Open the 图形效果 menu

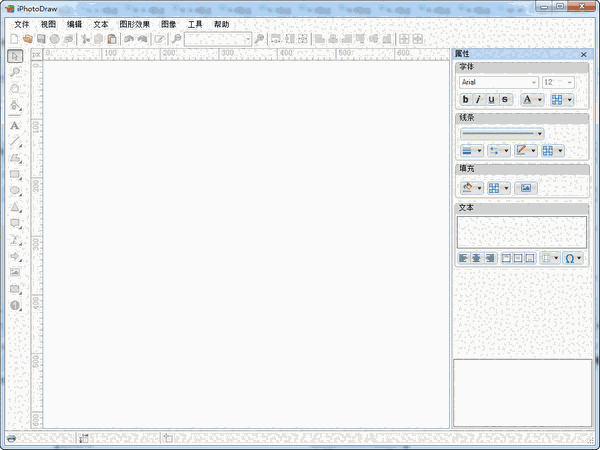coord(134,24)
